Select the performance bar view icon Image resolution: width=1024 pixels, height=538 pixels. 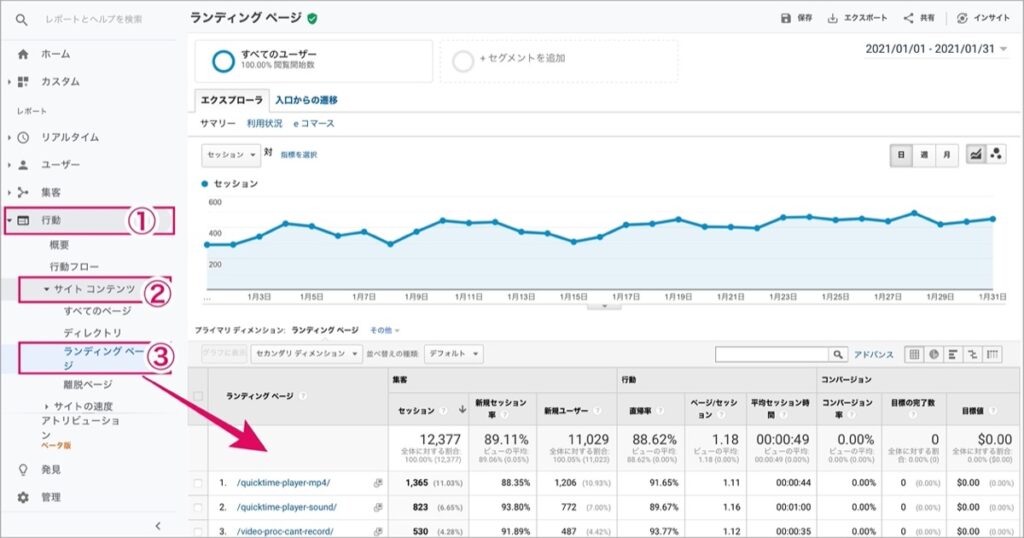[x=953, y=354]
